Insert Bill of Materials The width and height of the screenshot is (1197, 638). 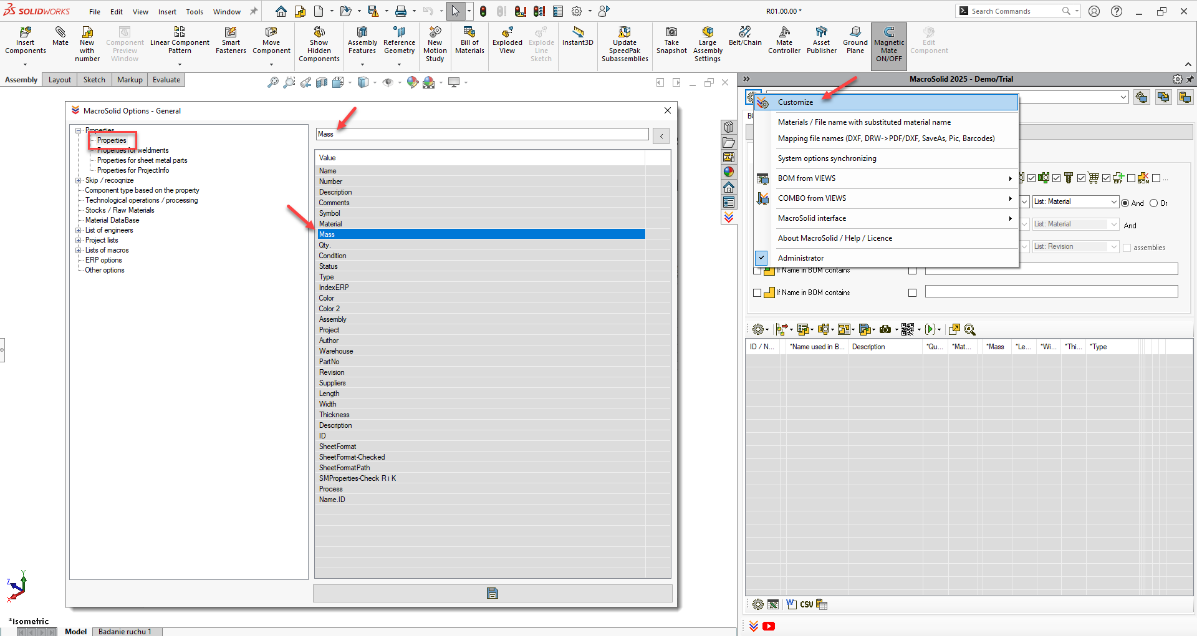point(469,40)
